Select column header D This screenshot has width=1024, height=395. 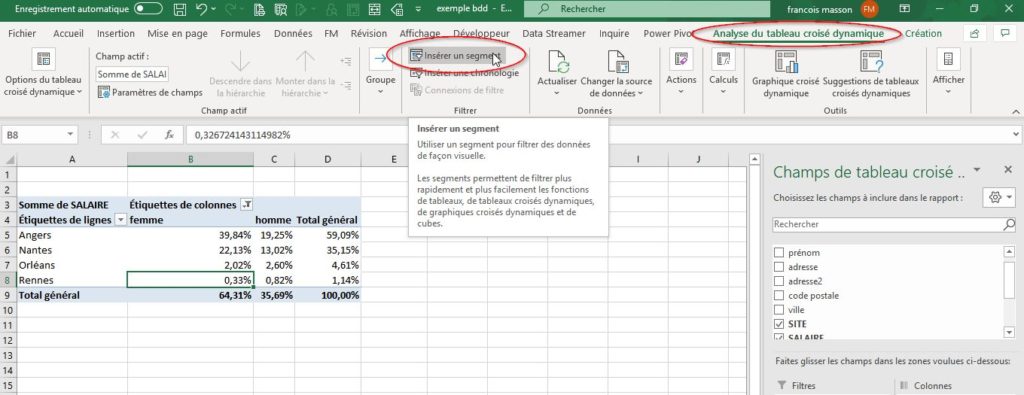point(327,159)
